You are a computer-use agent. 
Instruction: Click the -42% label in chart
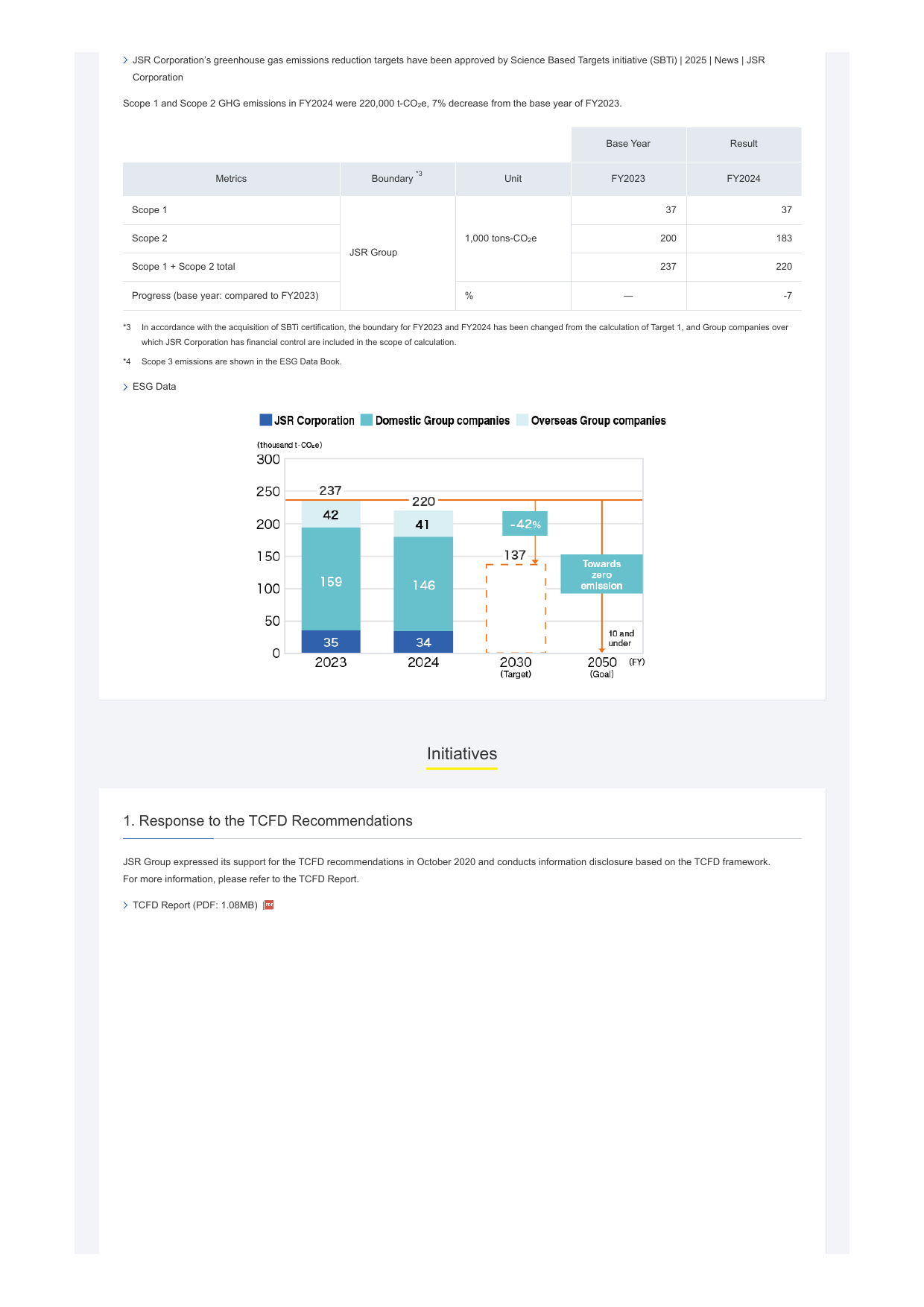click(525, 524)
